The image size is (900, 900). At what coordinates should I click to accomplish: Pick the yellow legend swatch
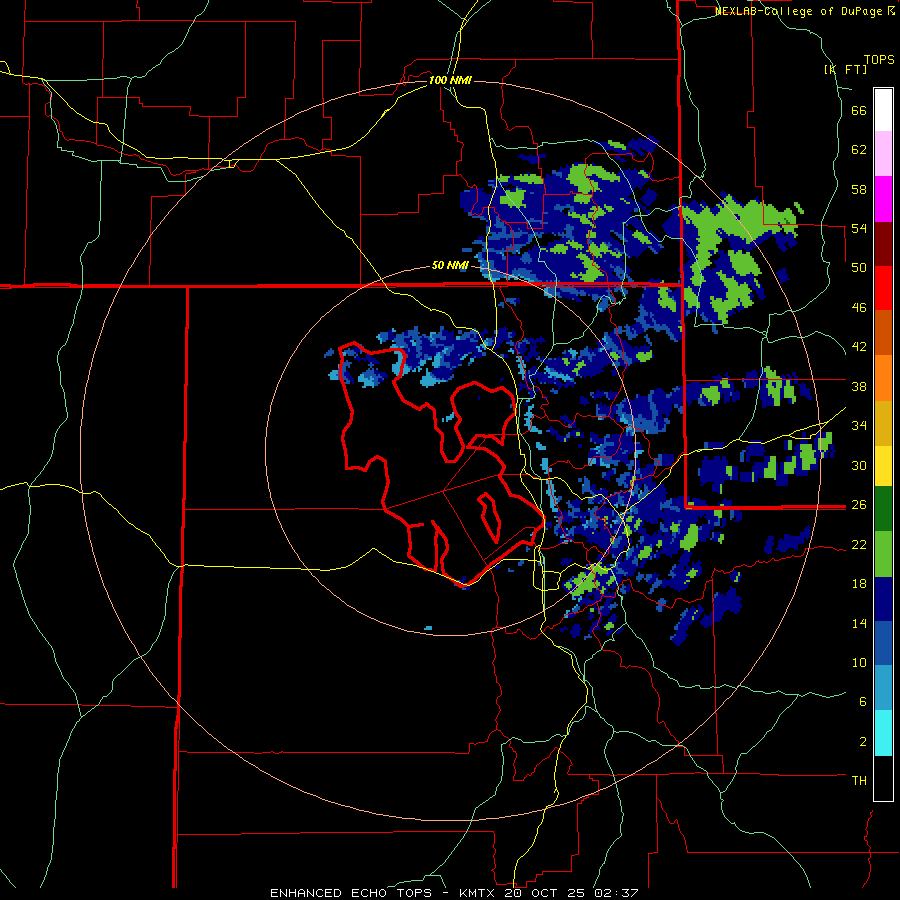tap(883, 466)
